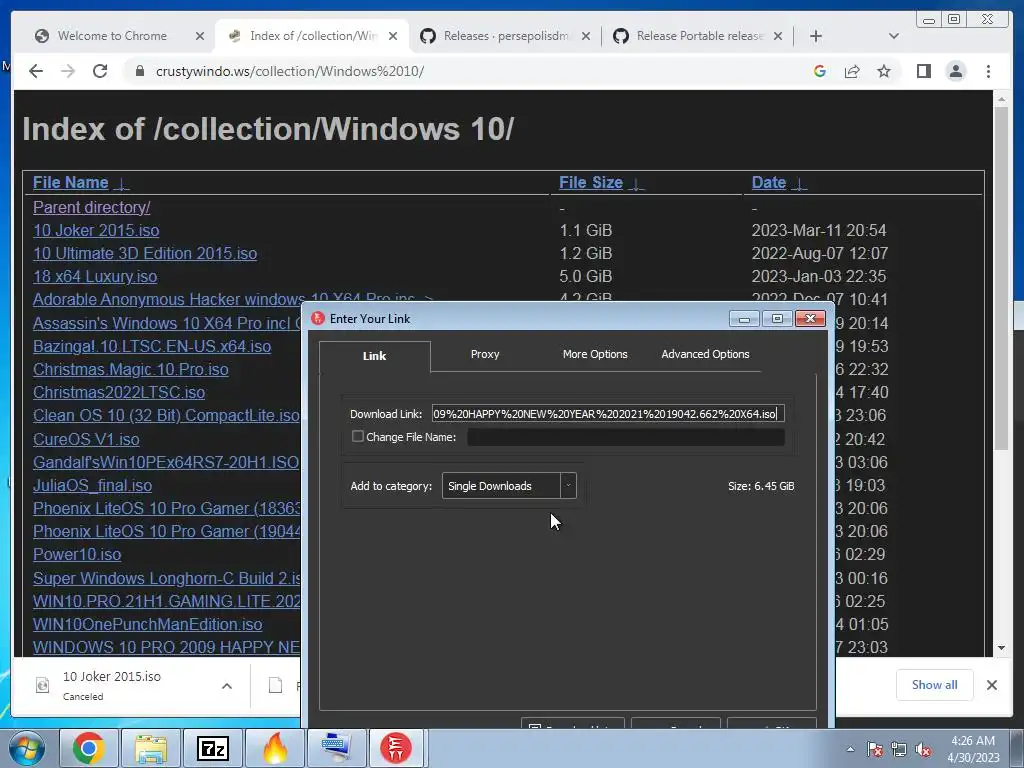Screen dimensions: 1024x768
Task: Sort by Date column header
Action: click(x=769, y=182)
